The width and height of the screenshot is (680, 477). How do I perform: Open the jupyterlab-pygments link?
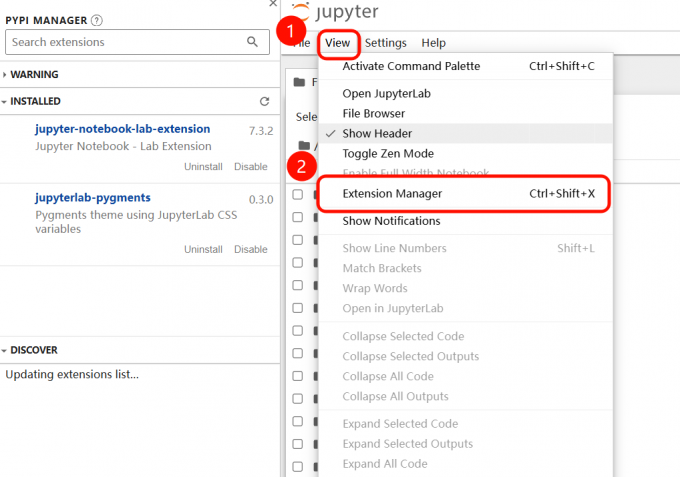(93, 198)
